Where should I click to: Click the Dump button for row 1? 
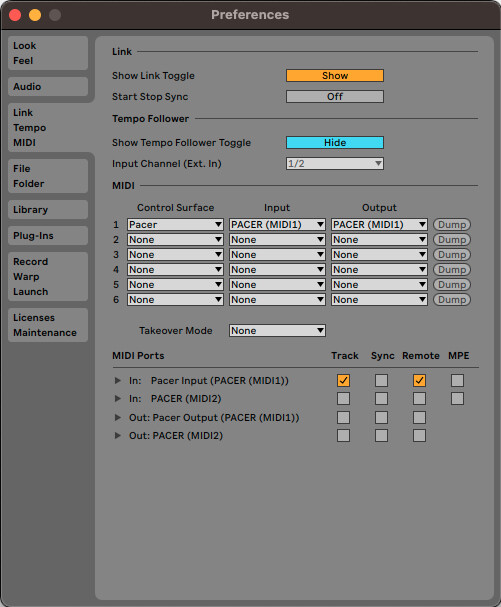coord(451,225)
